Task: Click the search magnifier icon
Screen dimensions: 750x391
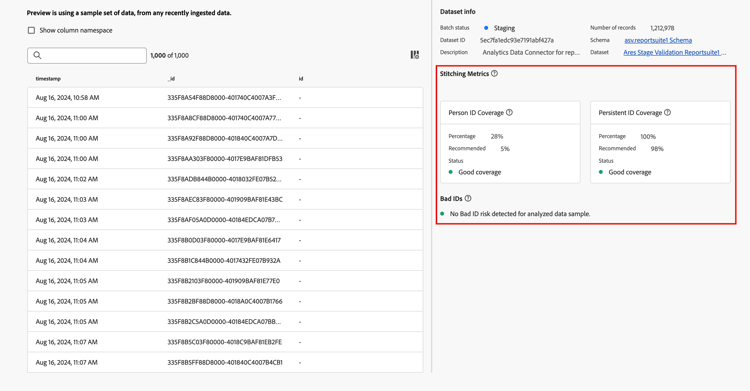Action: click(x=37, y=56)
